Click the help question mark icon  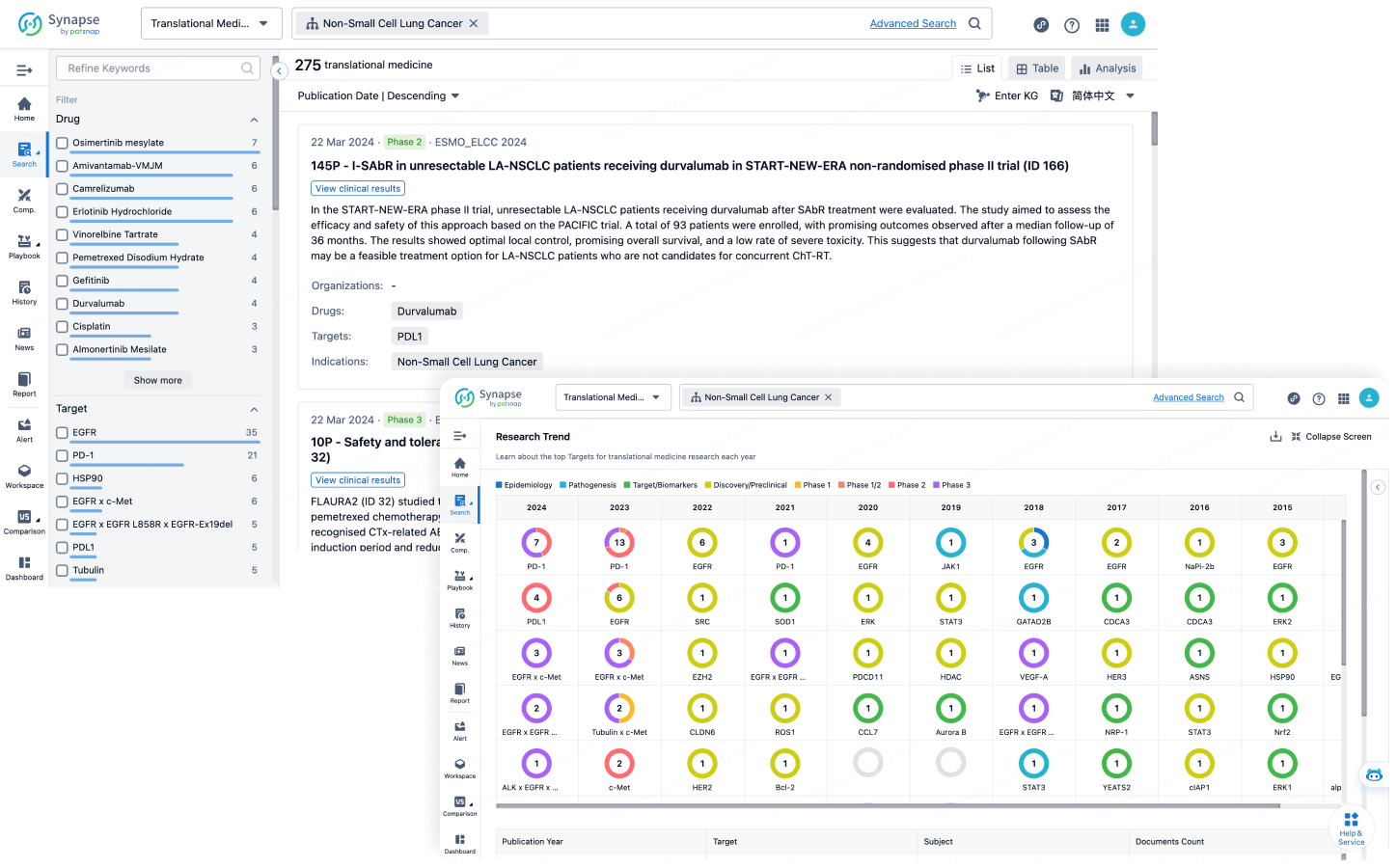[1072, 25]
